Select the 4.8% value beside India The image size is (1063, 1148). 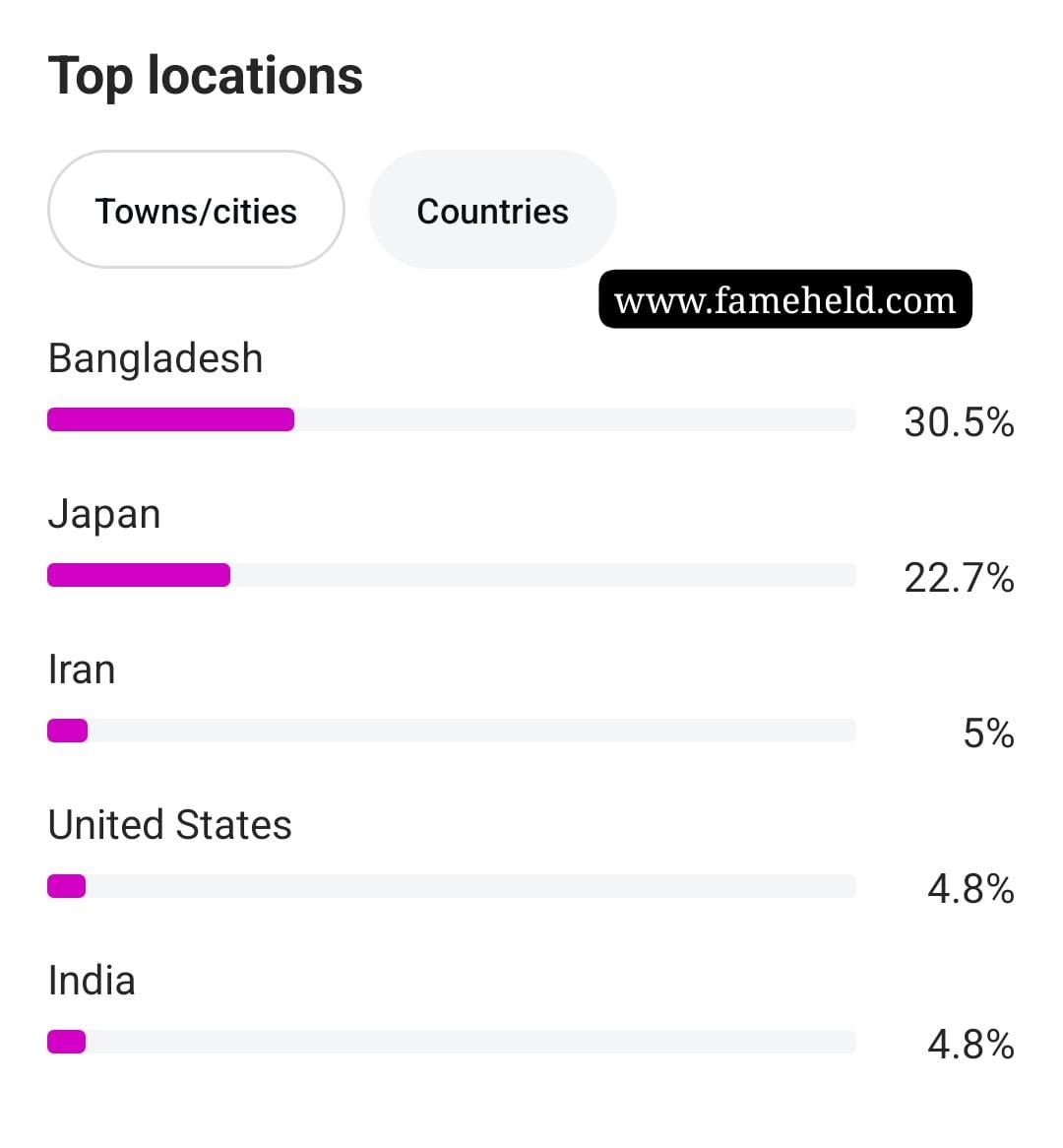click(x=970, y=1045)
